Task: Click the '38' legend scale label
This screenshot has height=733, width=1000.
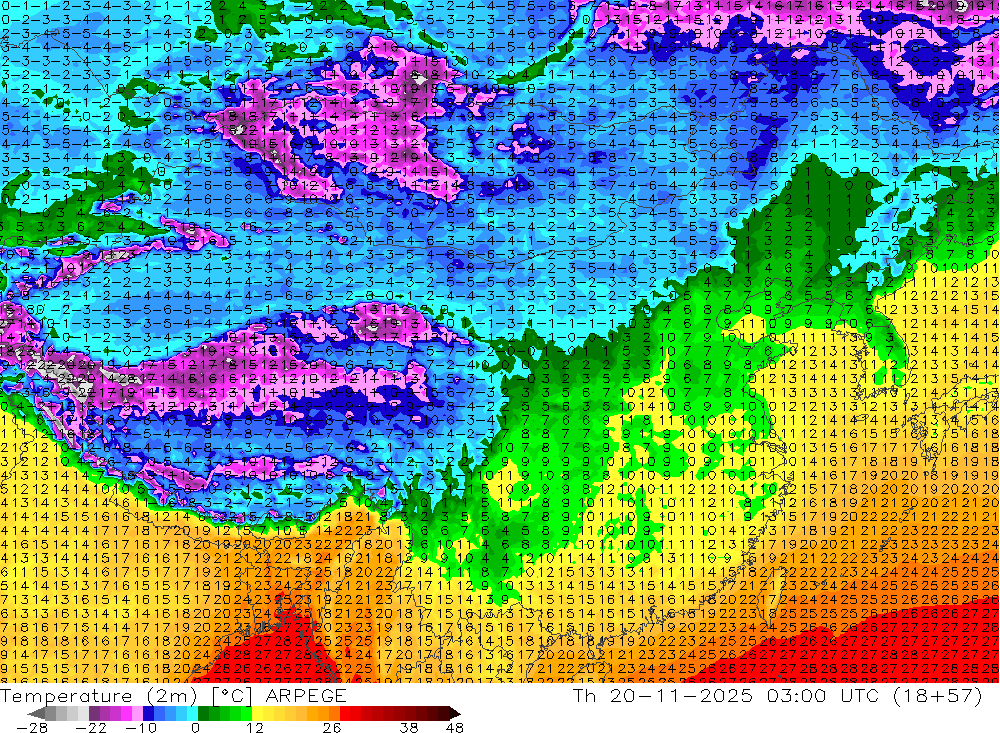Action: 408,727
